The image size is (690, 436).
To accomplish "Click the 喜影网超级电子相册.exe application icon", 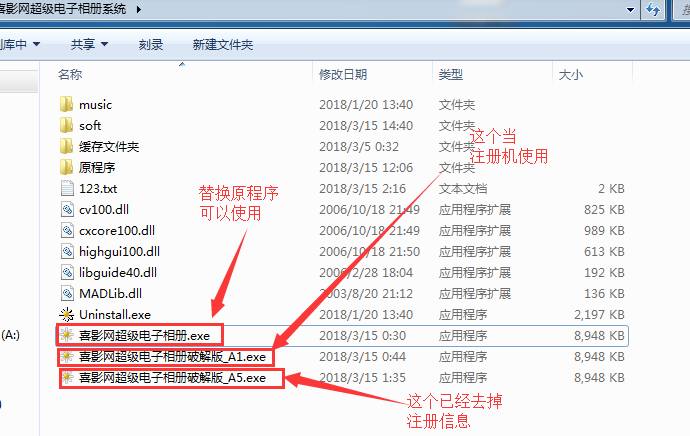I will 66,336.
